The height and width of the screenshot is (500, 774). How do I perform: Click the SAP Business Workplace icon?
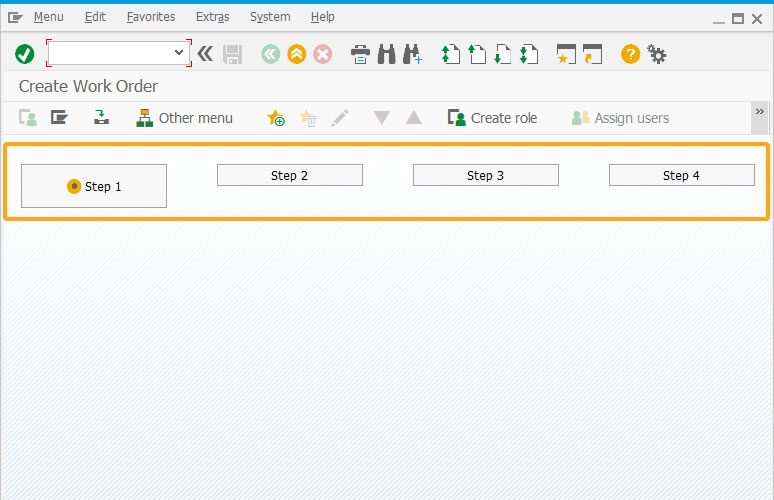(101, 117)
